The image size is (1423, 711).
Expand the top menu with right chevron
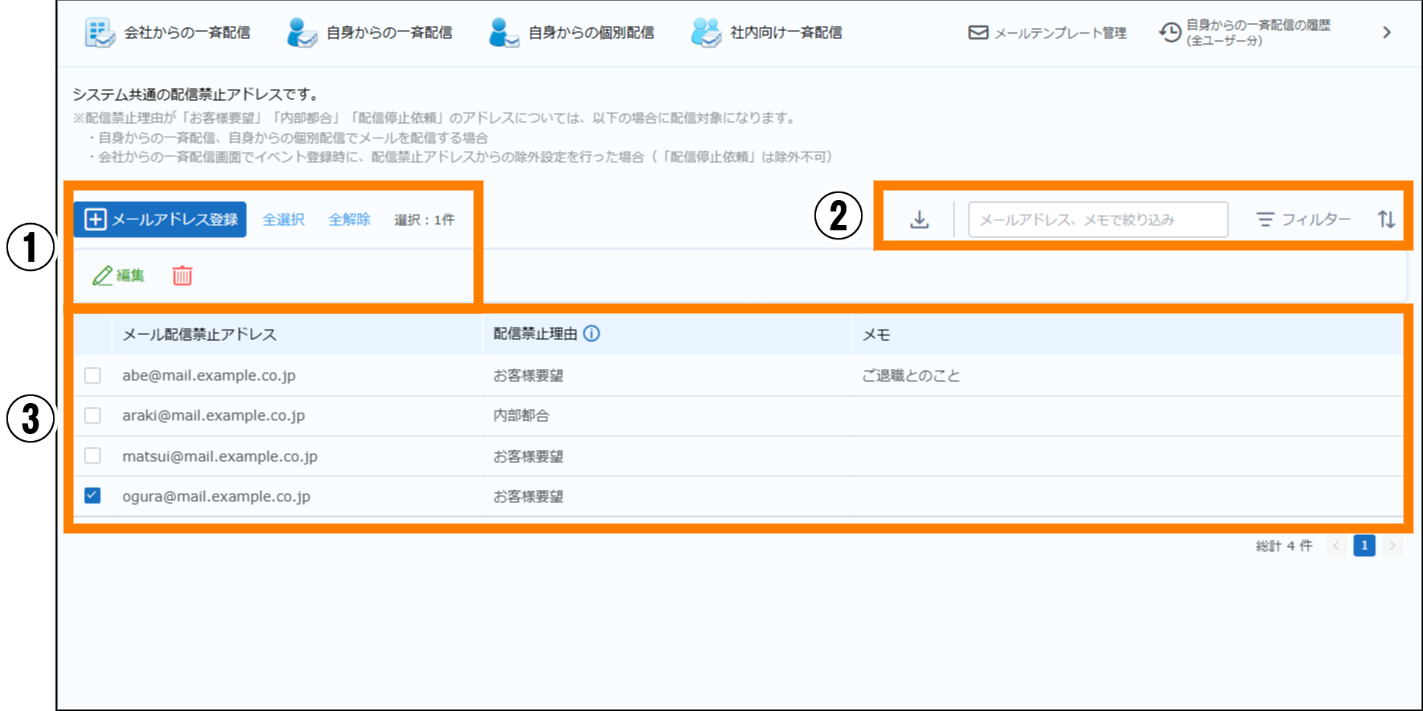click(1387, 33)
